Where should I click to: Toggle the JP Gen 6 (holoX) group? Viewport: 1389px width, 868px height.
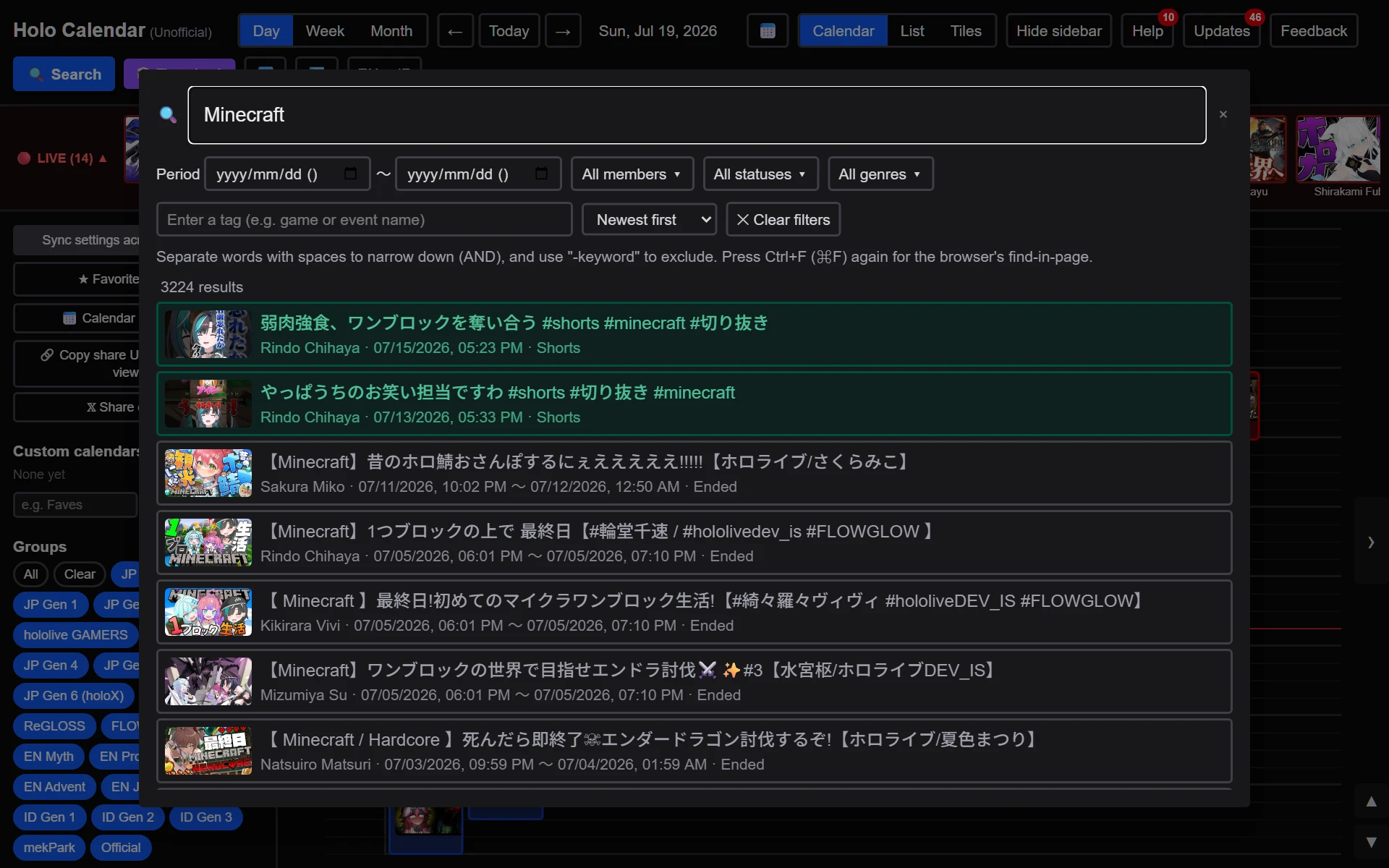click(73, 695)
